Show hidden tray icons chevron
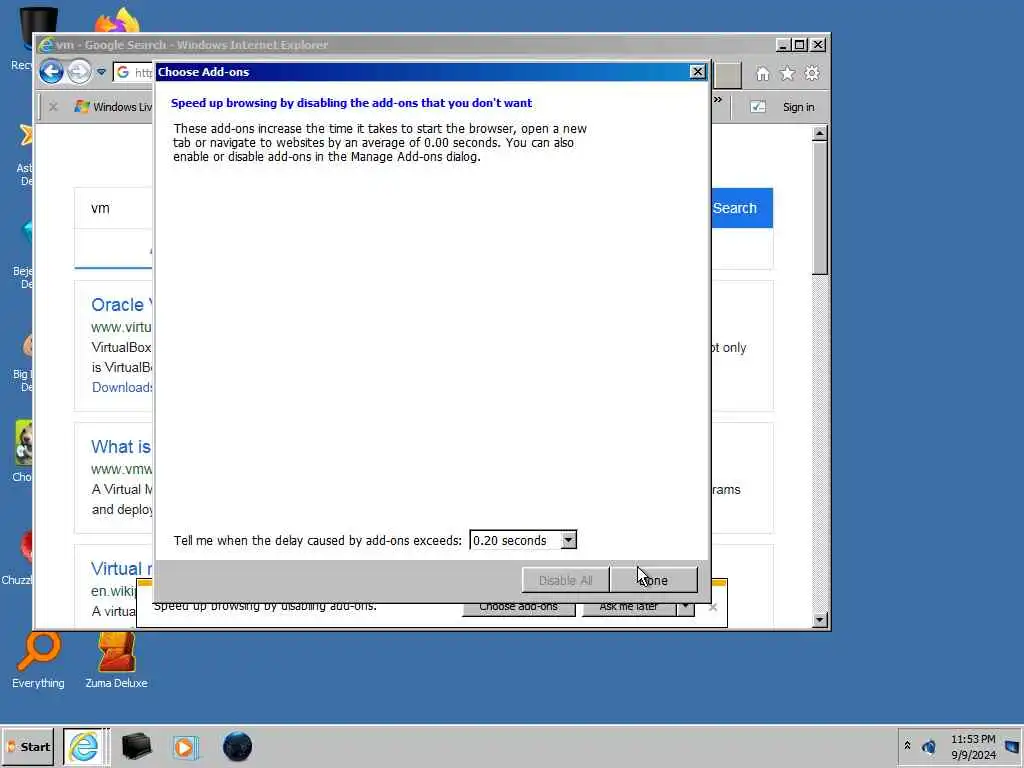This screenshot has height=768, width=1024. pyautogui.click(x=907, y=745)
